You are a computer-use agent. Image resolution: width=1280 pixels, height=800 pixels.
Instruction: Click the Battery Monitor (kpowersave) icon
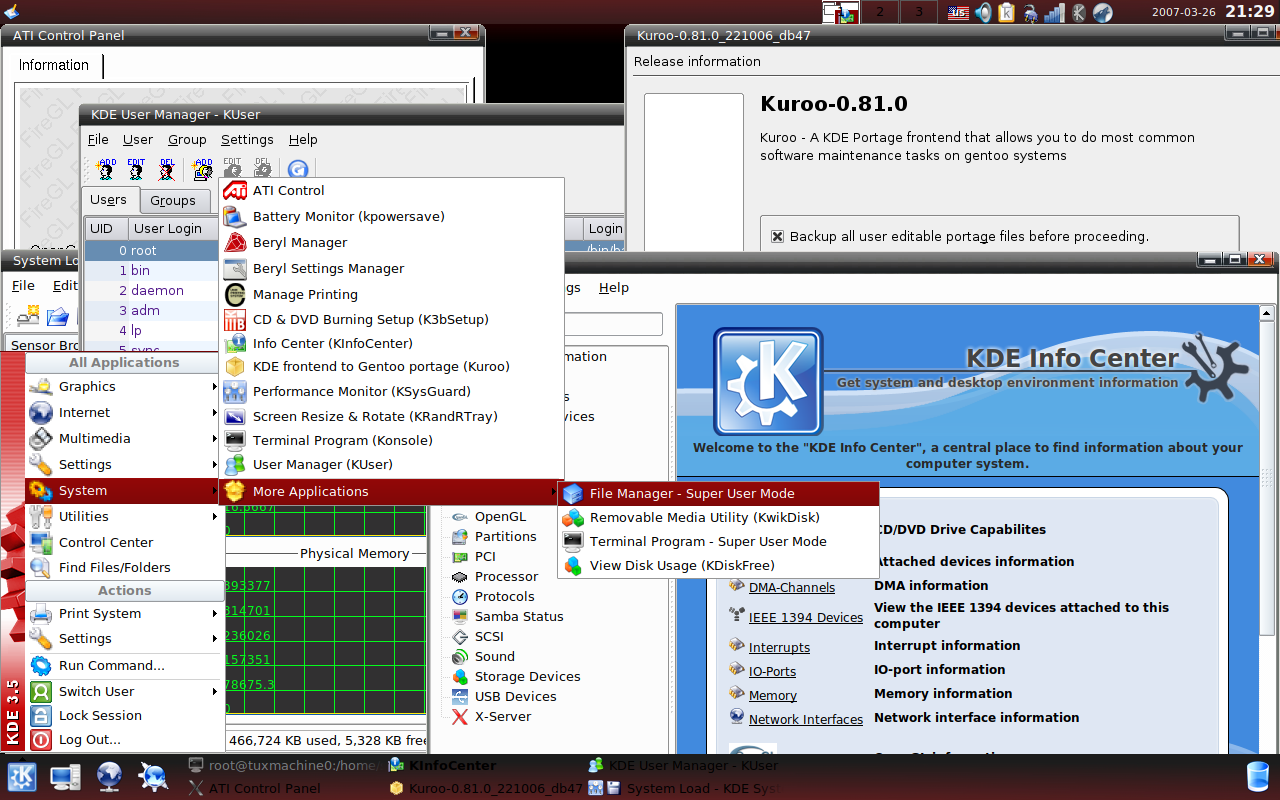tap(235, 216)
